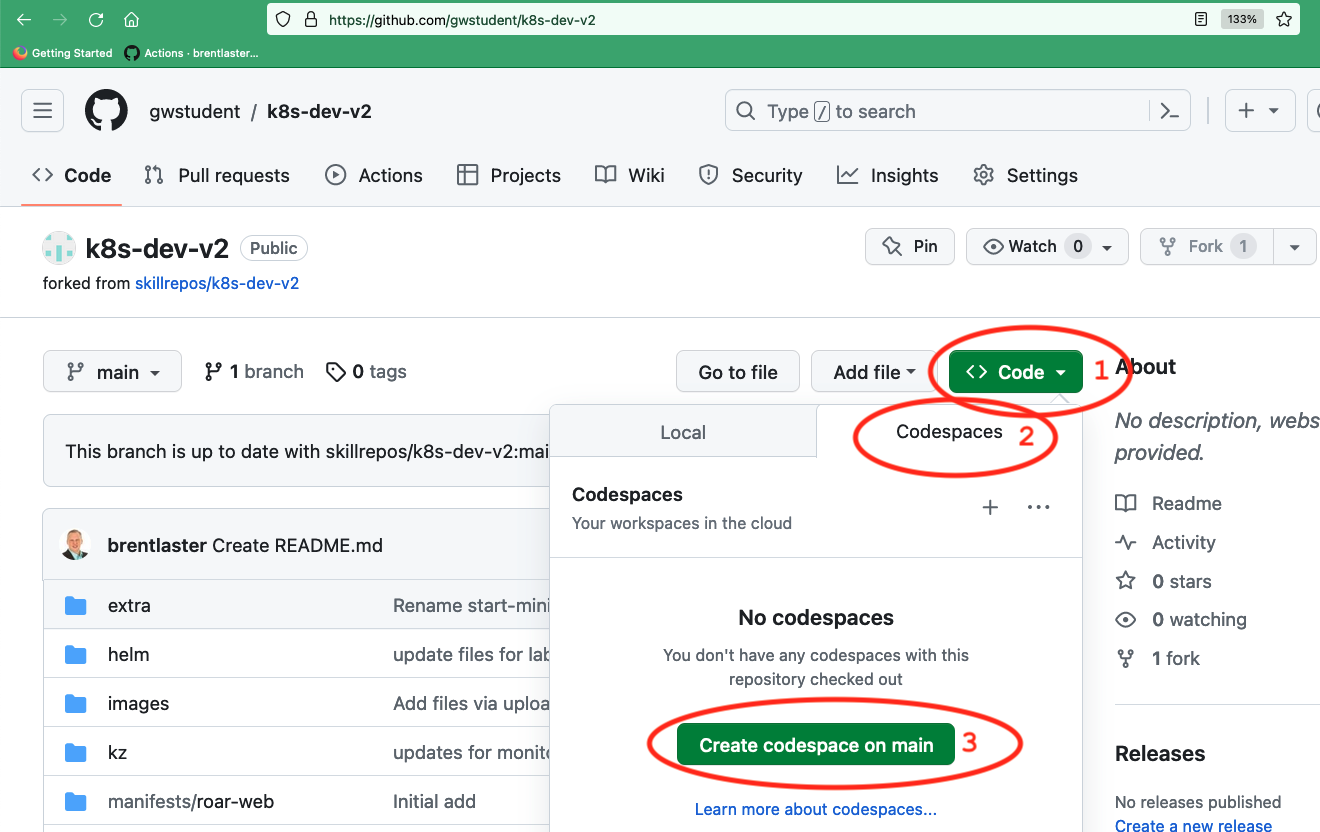Open brentlaster author link

(x=158, y=545)
